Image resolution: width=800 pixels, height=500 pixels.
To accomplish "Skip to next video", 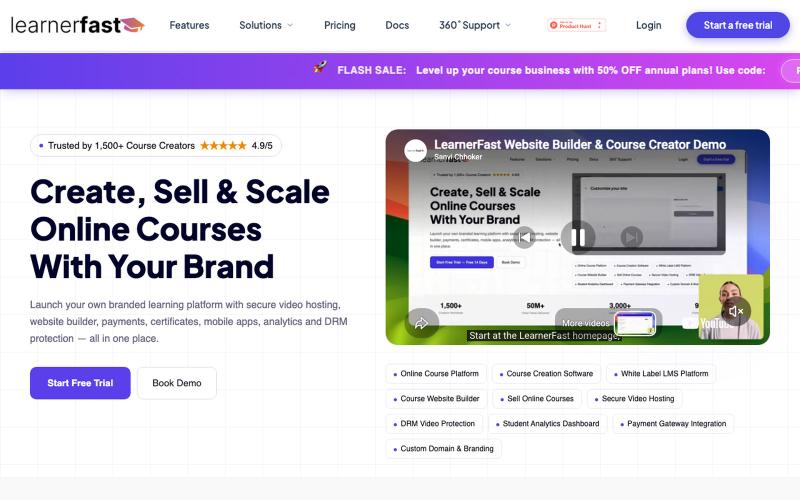I will pyautogui.click(x=632, y=237).
